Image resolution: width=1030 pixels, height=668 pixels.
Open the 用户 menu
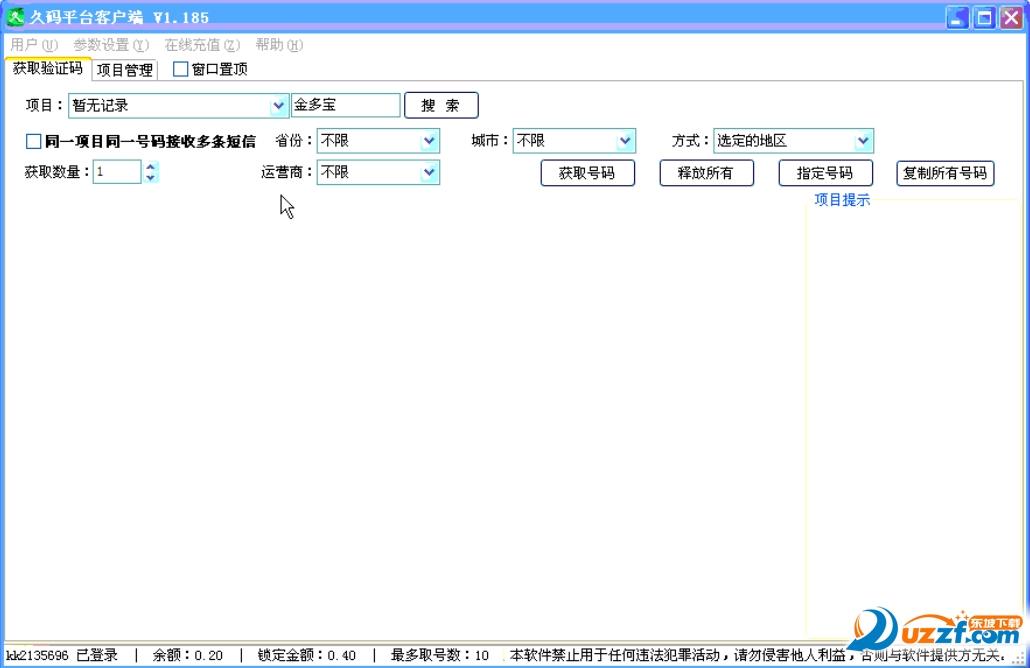(34, 44)
